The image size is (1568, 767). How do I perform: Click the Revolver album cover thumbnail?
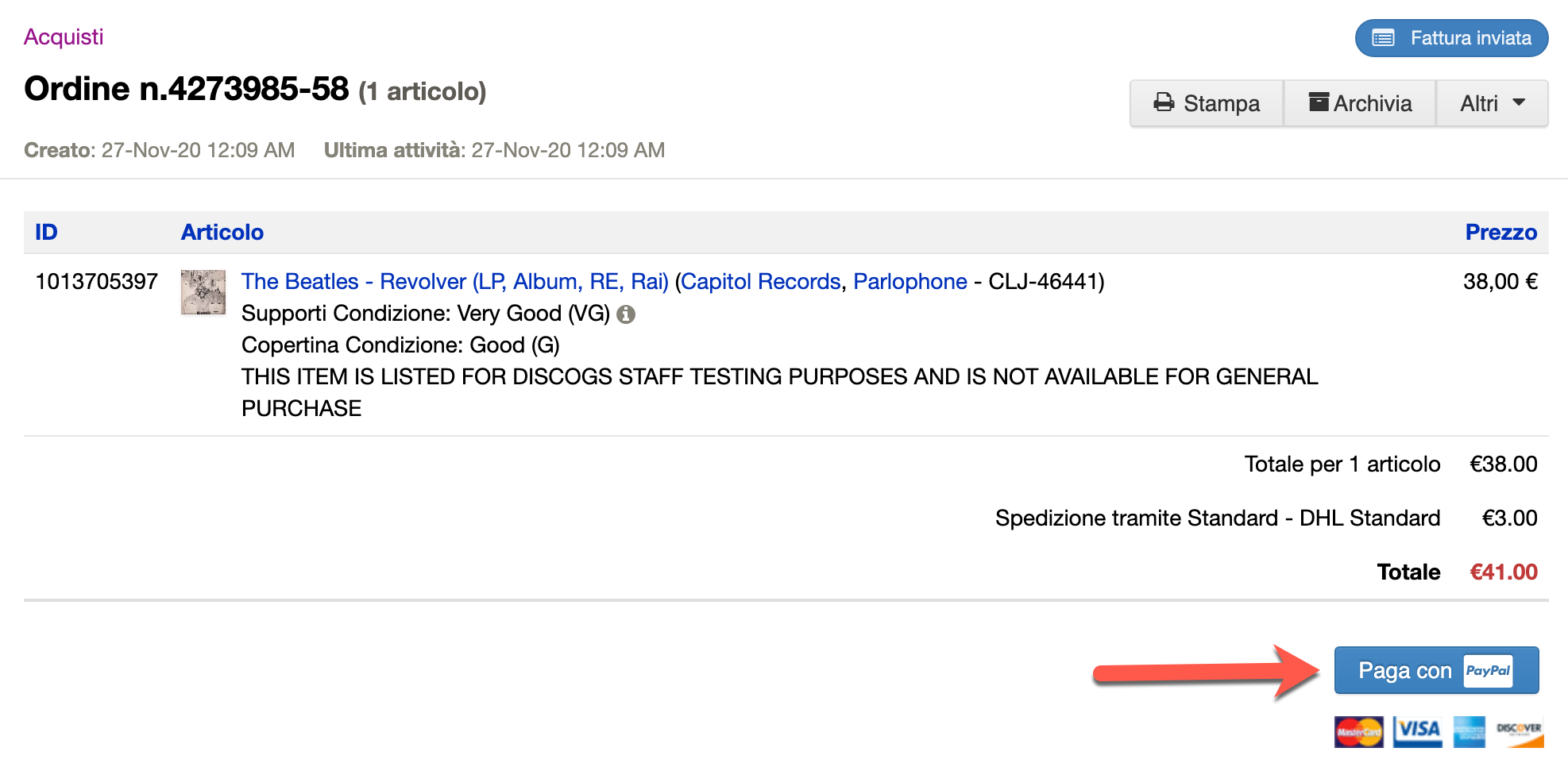click(x=203, y=292)
